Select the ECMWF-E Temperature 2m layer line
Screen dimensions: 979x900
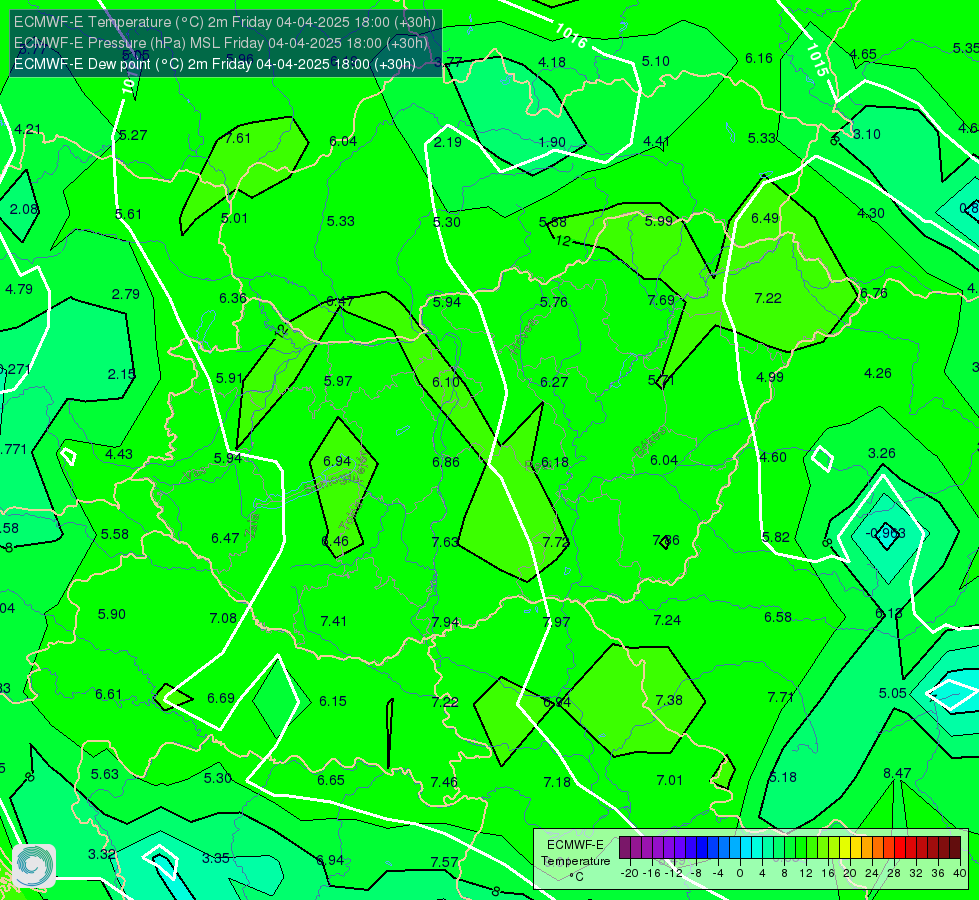[225, 22]
